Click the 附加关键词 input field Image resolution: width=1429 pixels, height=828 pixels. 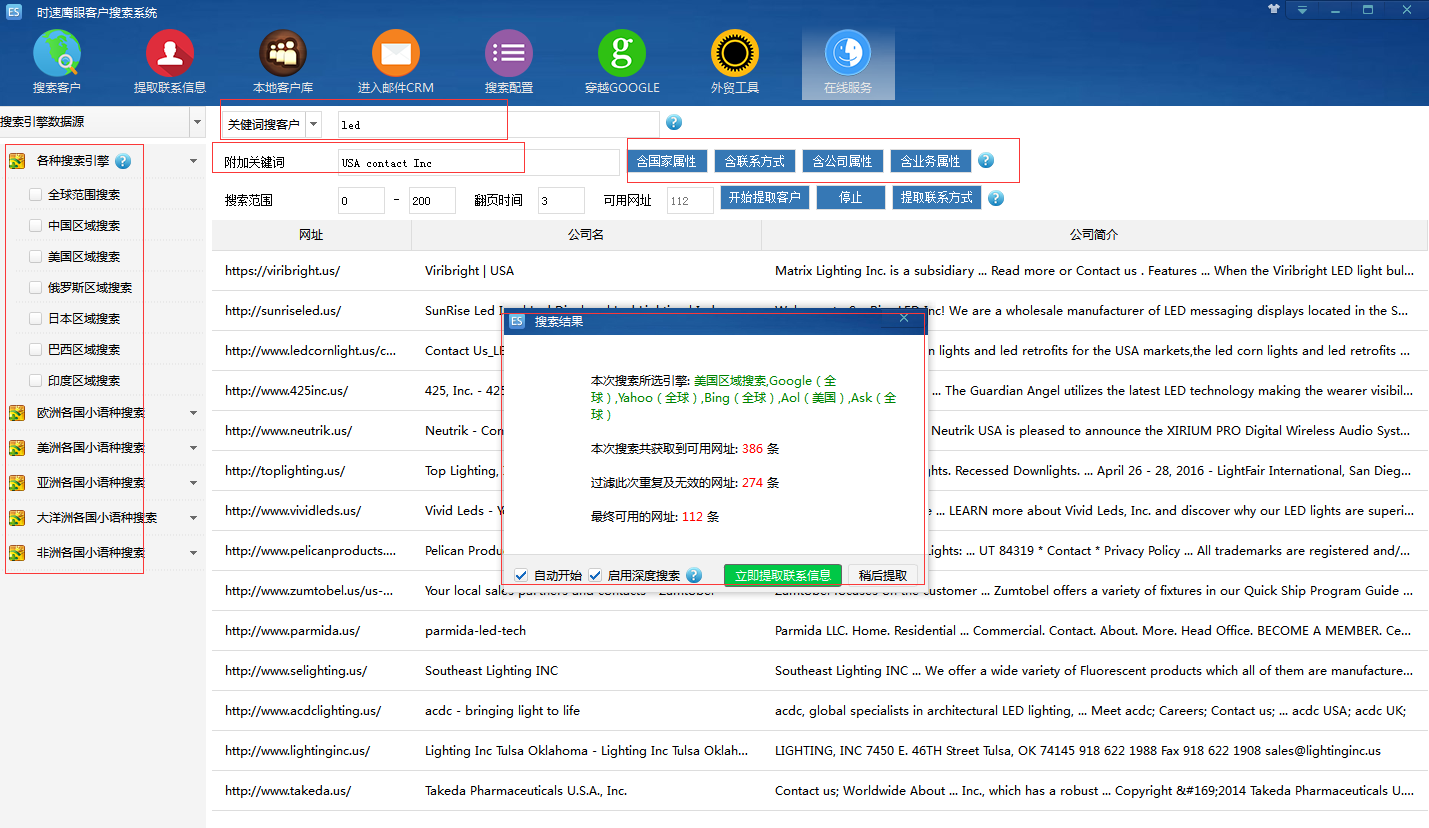coord(478,163)
